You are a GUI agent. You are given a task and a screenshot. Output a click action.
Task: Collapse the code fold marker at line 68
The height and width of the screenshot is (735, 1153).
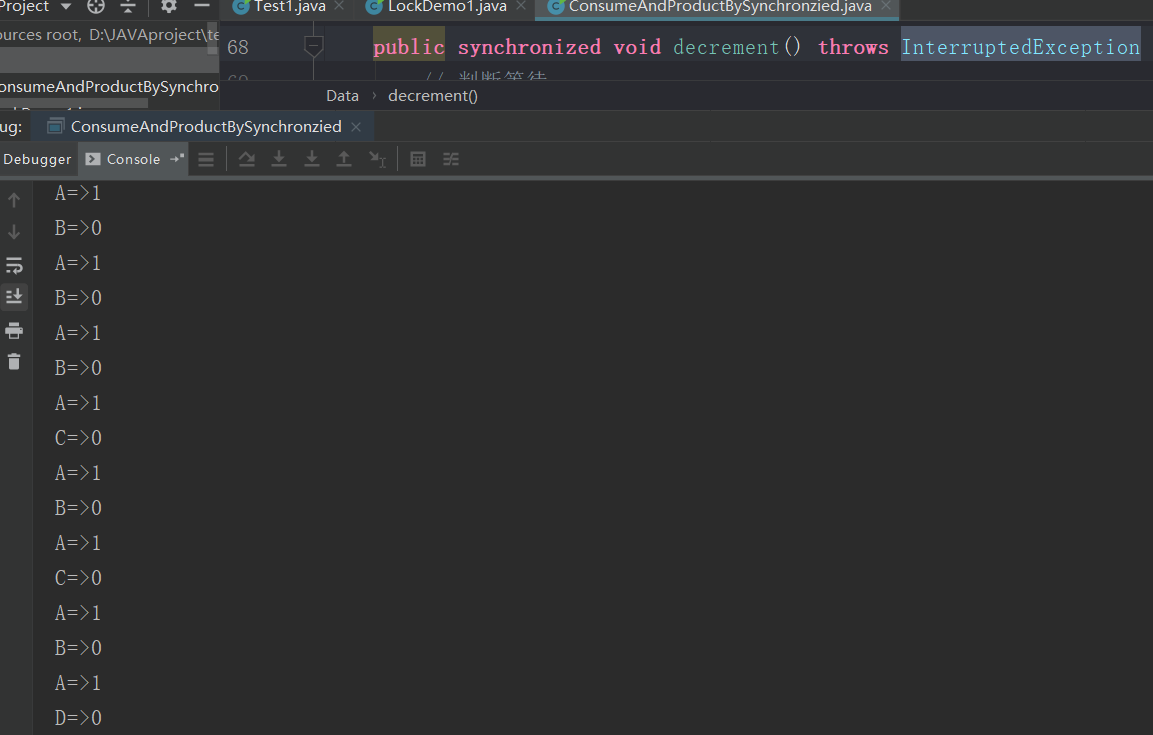(313, 47)
